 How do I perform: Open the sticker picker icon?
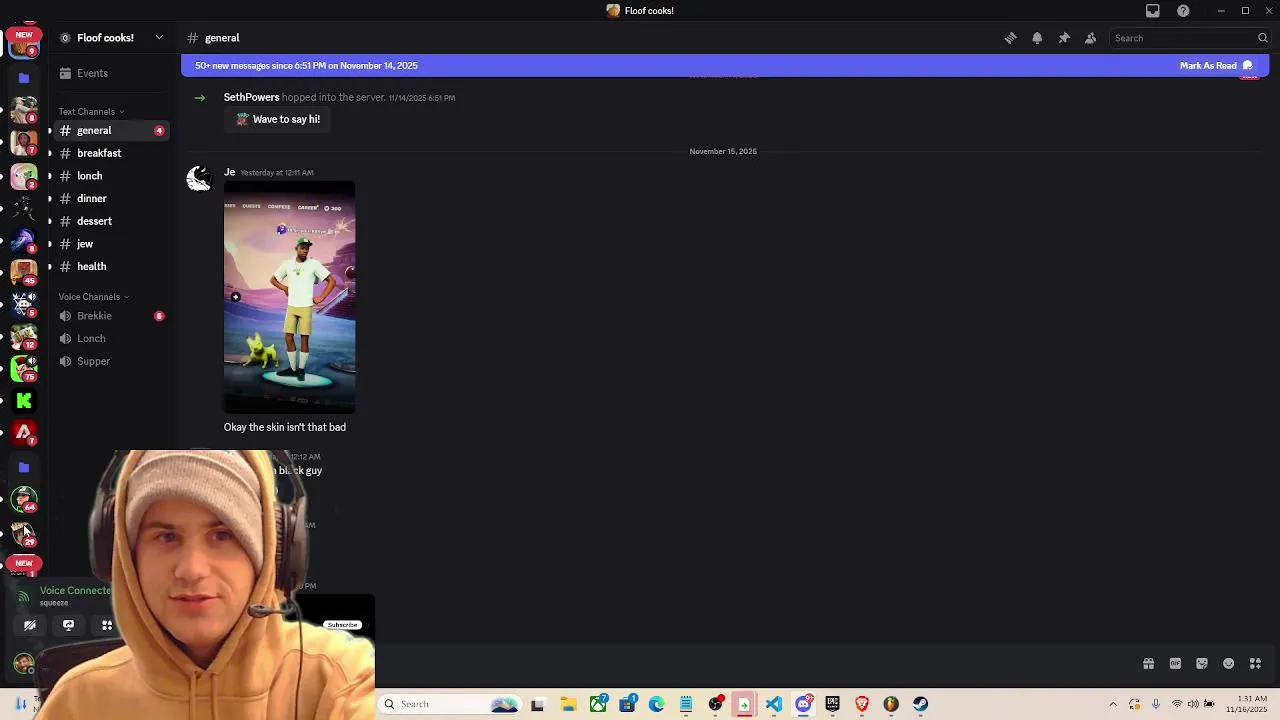click(1202, 664)
